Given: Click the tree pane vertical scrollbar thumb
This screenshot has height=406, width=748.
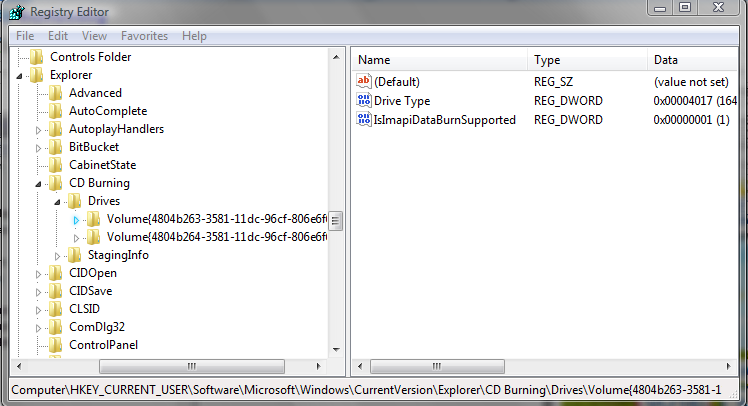Looking at the screenshot, I should click(335, 221).
